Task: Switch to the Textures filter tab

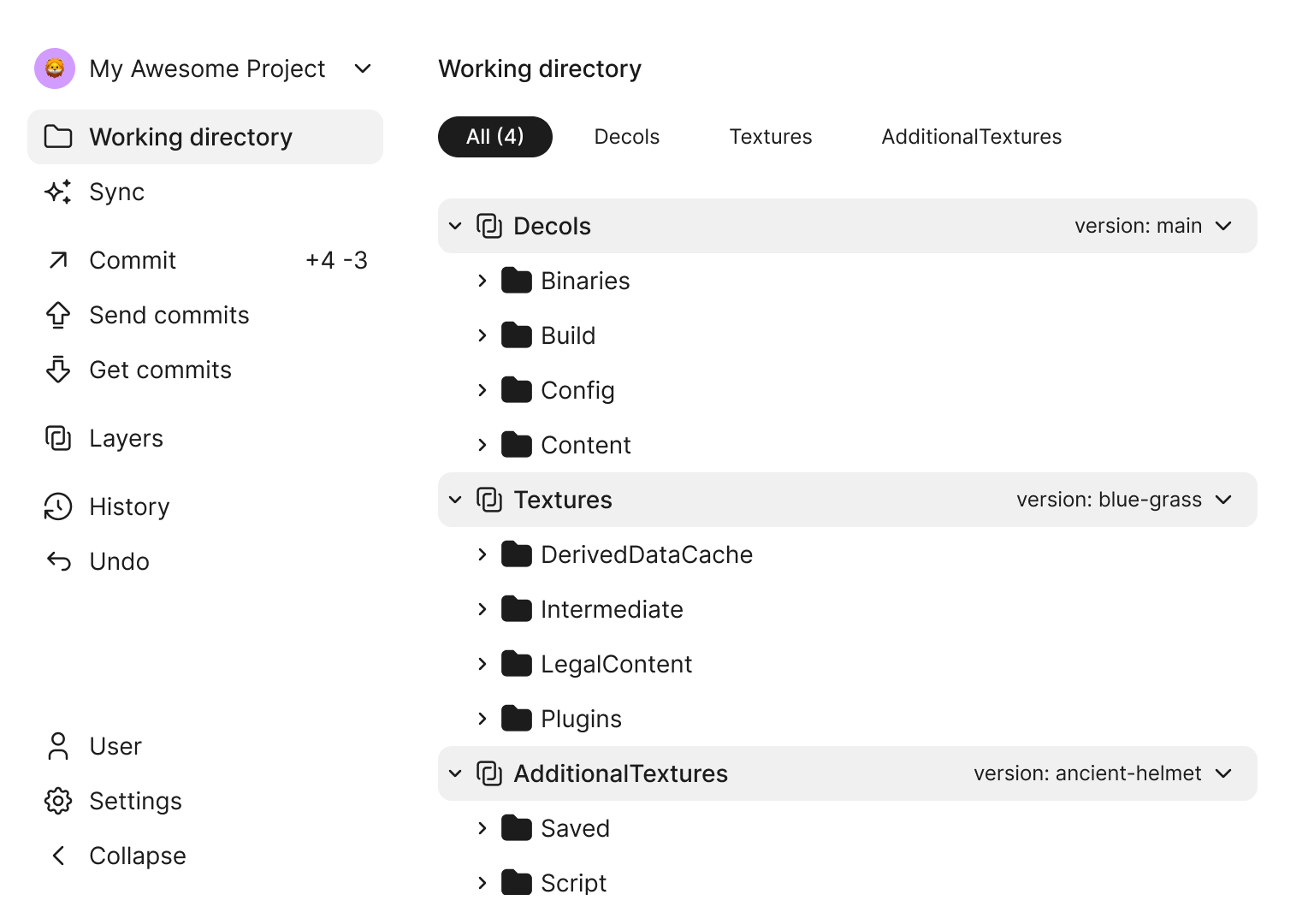Action: click(x=770, y=137)
